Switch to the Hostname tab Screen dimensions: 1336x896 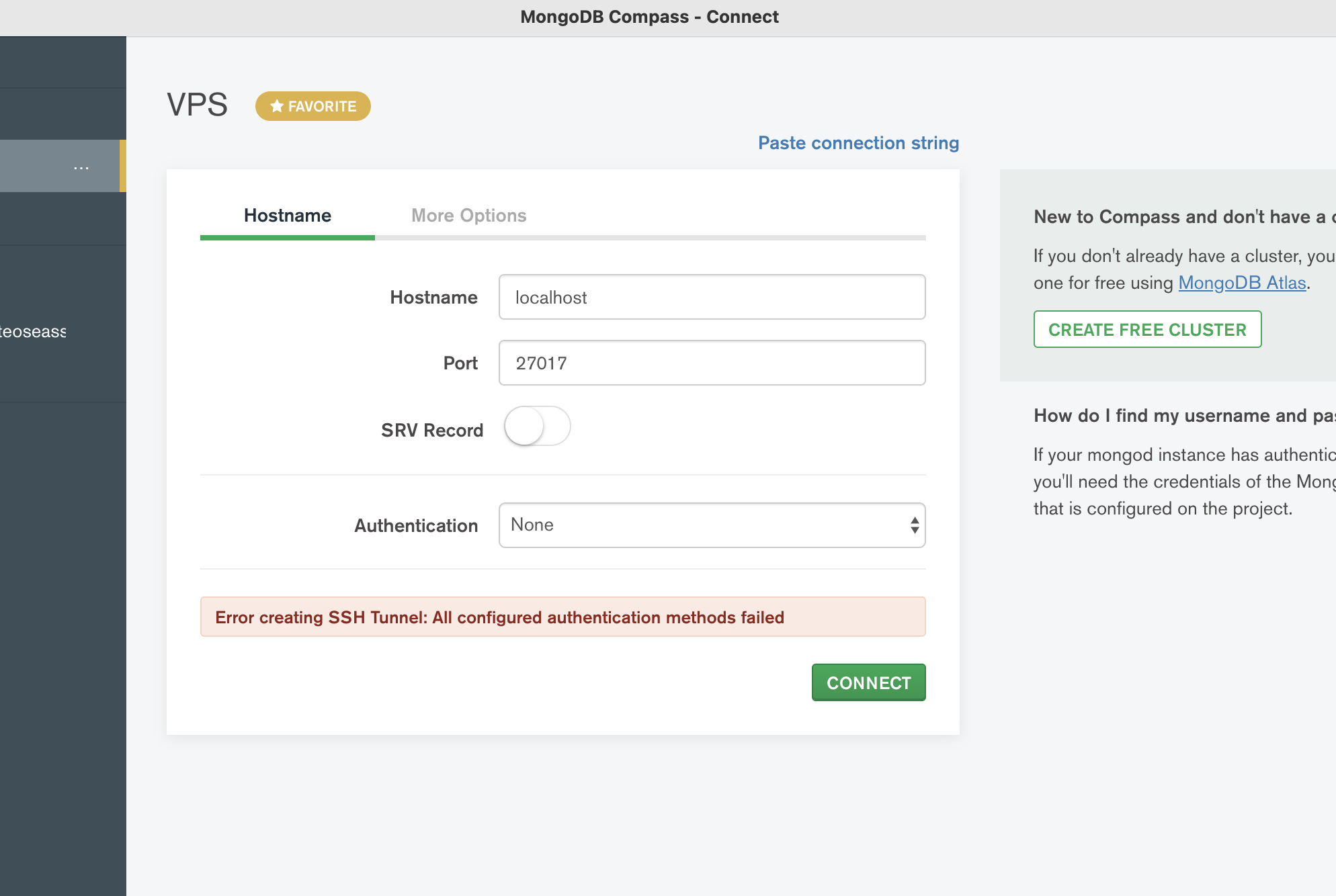pos(288,216)
